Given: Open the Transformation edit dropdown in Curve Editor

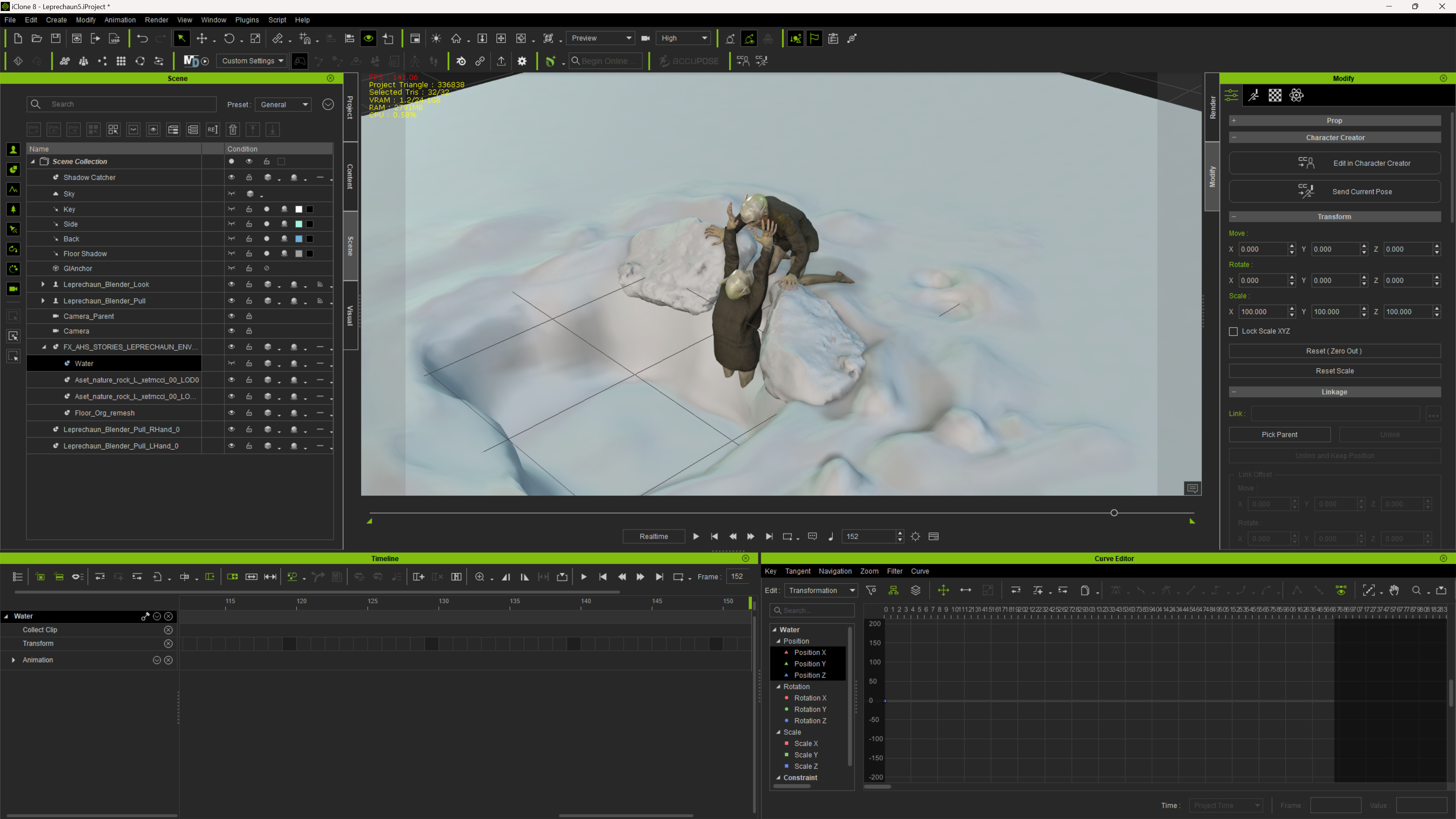Looking at the screenshot, I should [821, 590].
